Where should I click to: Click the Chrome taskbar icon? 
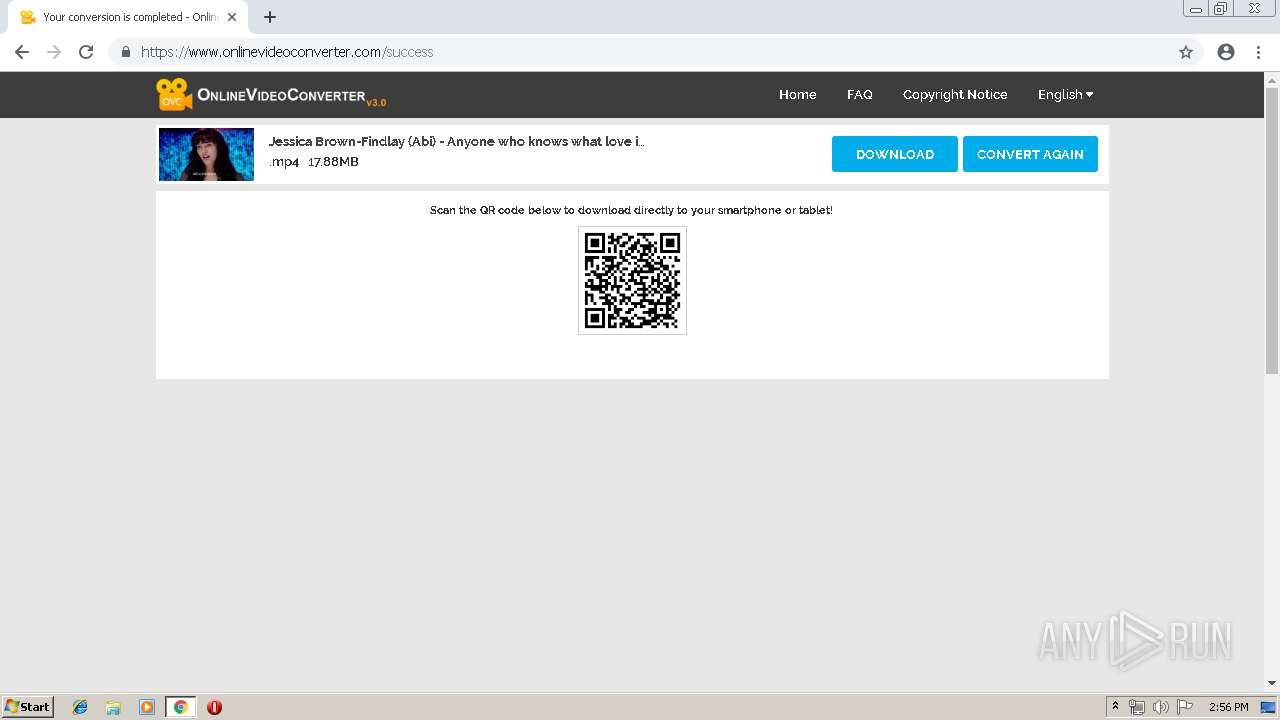coord(180,707)
